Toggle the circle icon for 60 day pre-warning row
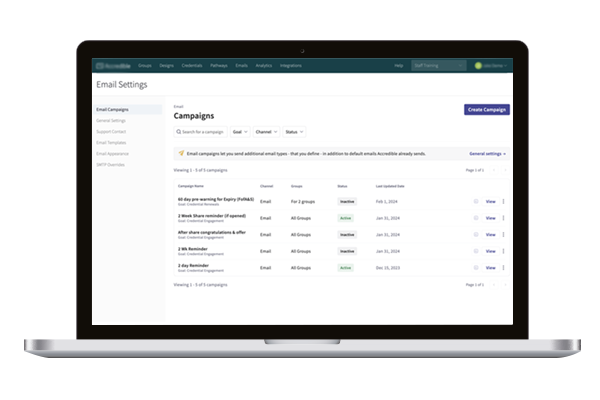Viewport: 600px width, 400px height. [x=476, y=201]
